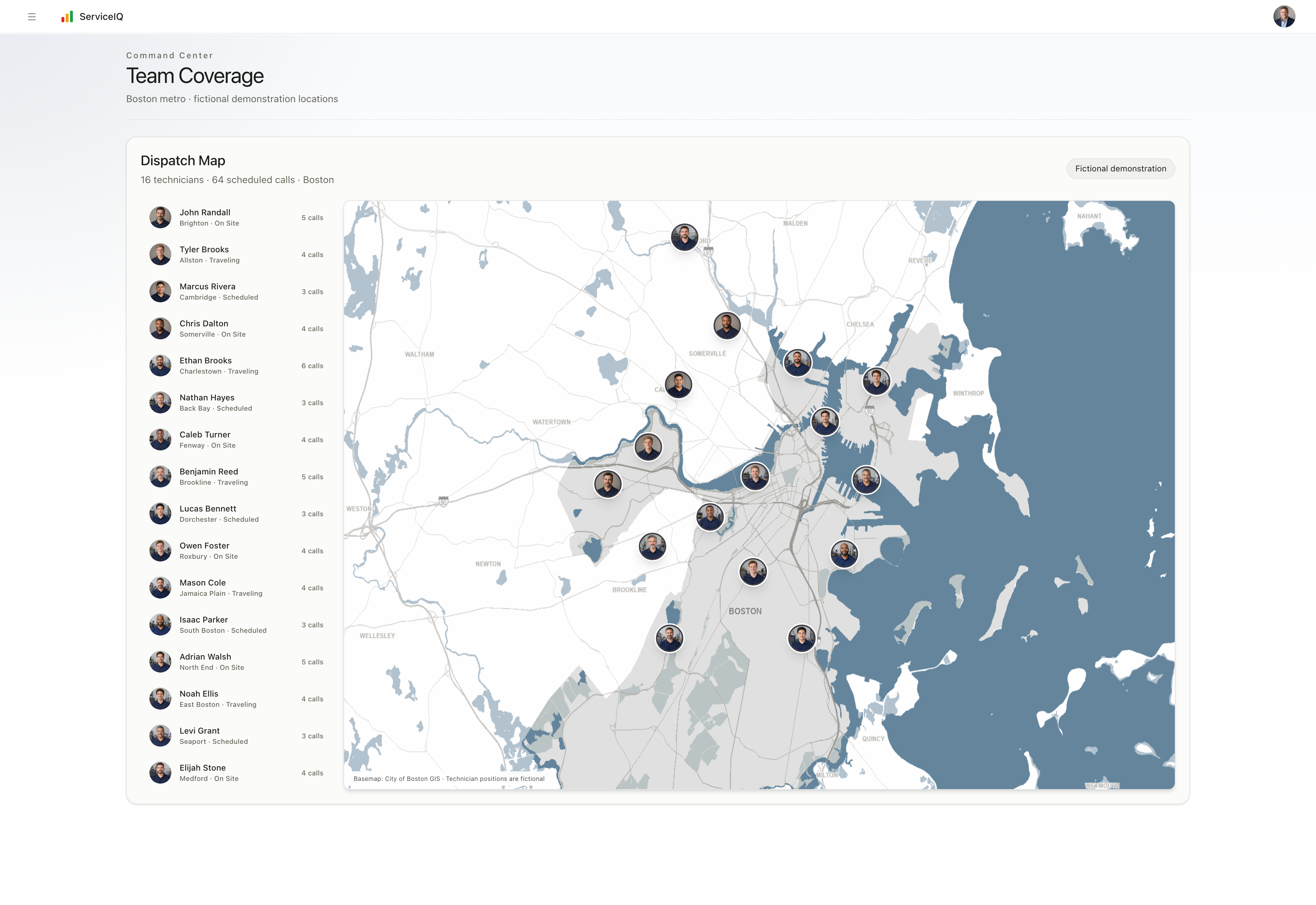
Task: Choose the Elijah Stone technician name
Action: point(203,768)
